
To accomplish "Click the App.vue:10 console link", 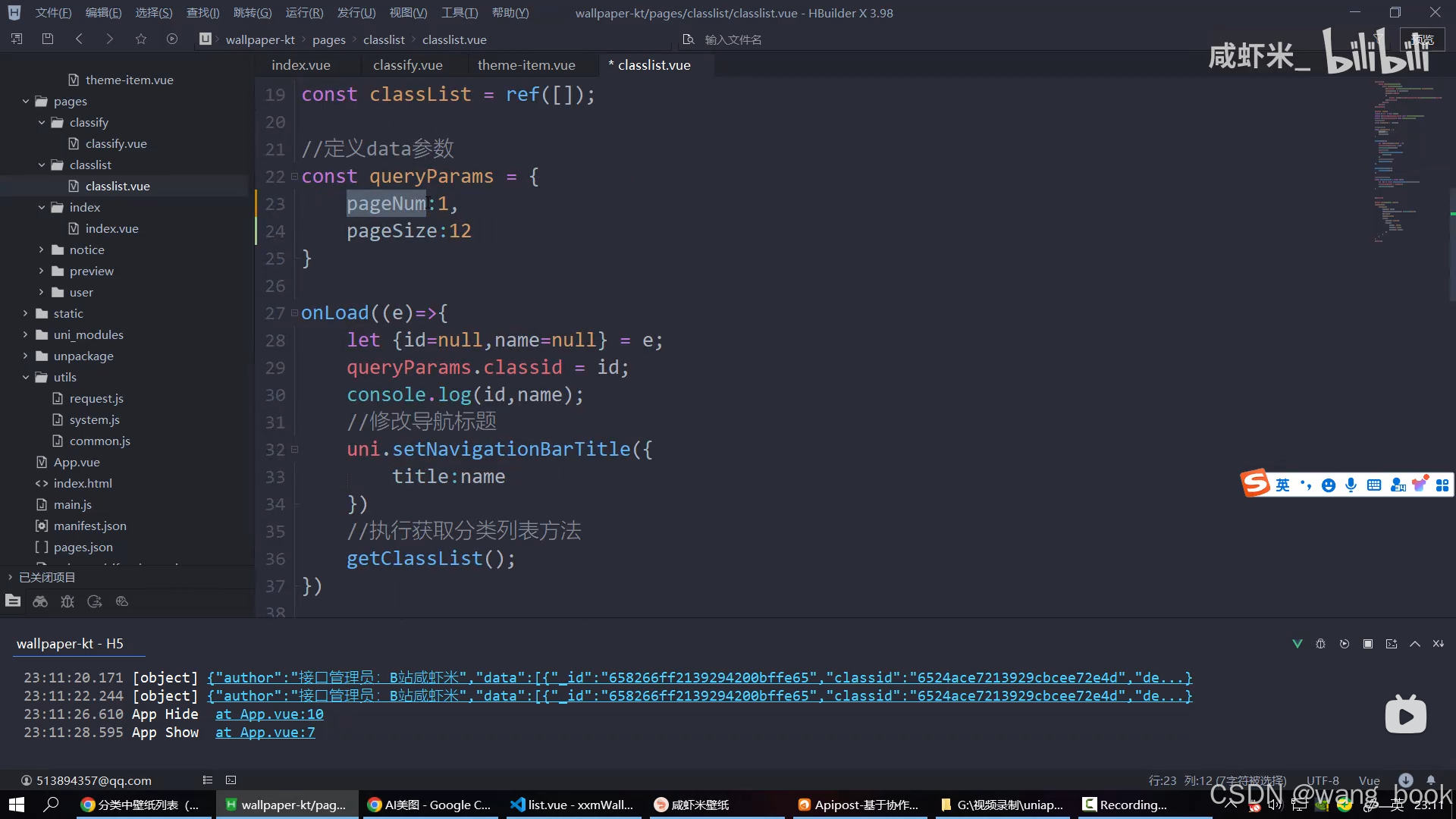I will [269, 714].
